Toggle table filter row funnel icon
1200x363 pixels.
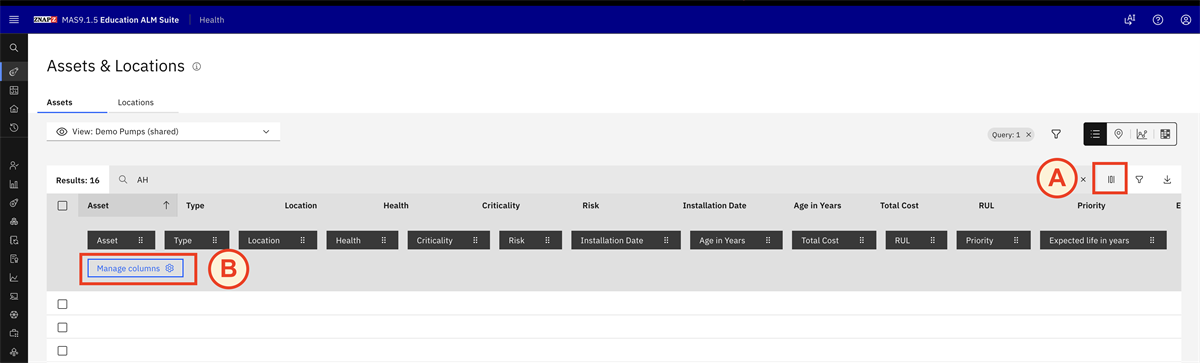(x=1139, y=180)
